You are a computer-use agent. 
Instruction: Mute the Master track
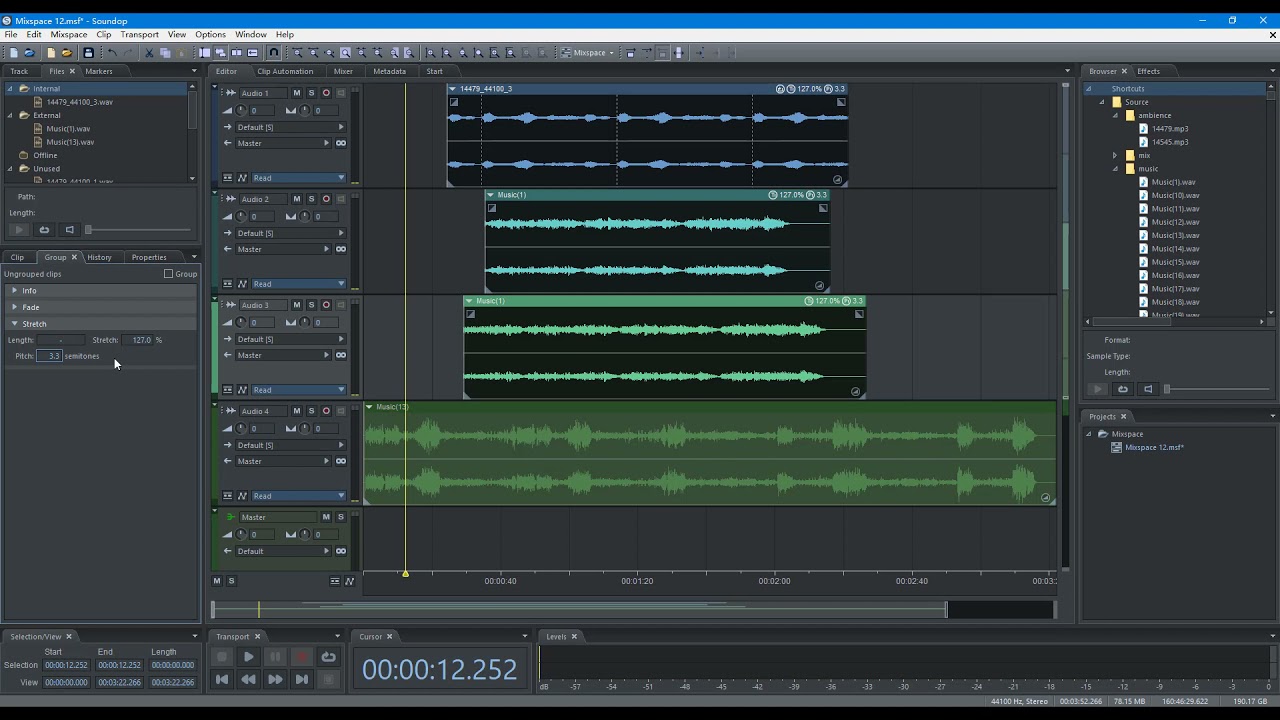(326, 517)
